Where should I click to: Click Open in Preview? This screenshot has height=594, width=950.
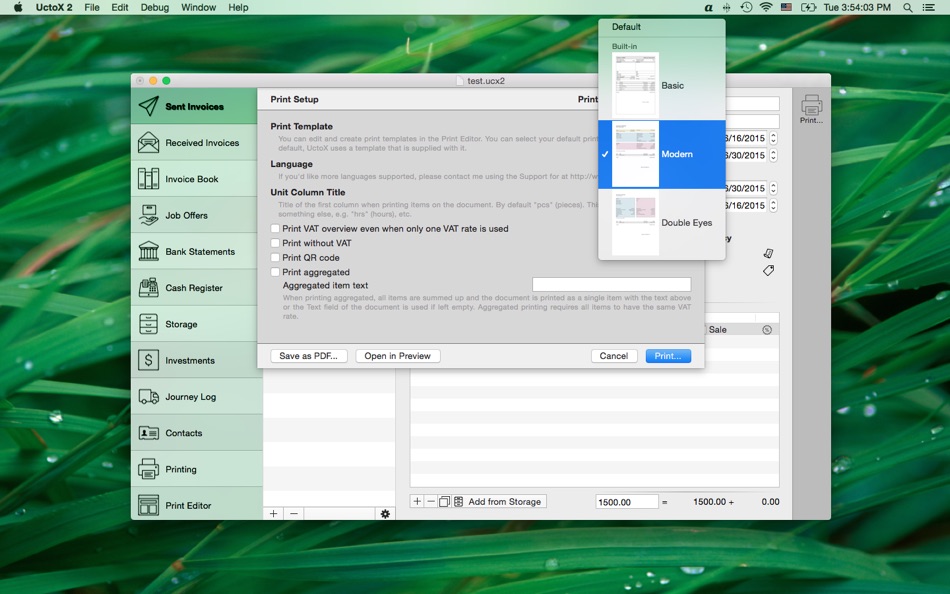pos(396,355)
